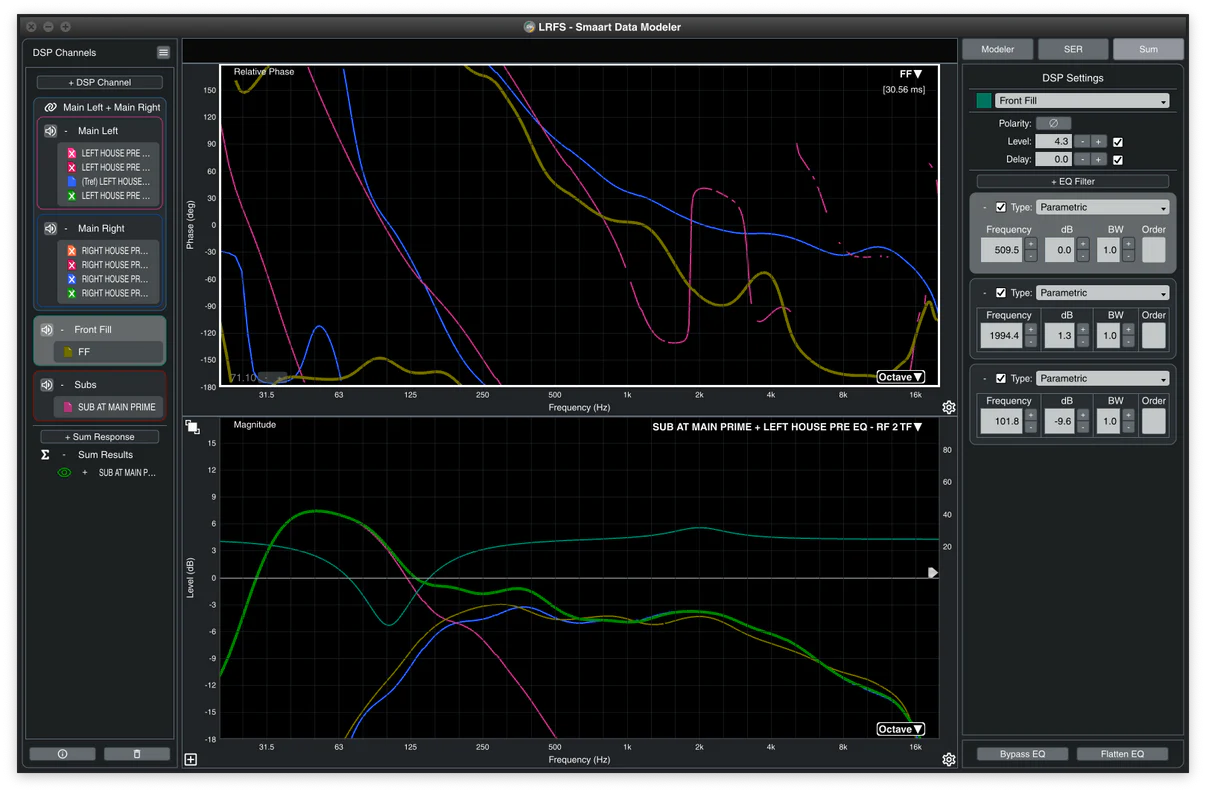Image resolution: width=1206 pixels, height=793 pixels.
Task: Uncheck the Delay enable checkbox
Action: (1118, 159)
